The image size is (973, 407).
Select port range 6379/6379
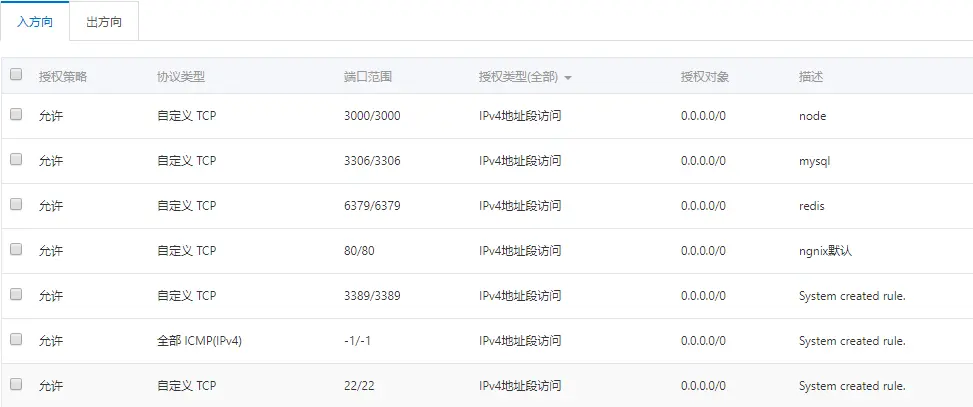372,206
